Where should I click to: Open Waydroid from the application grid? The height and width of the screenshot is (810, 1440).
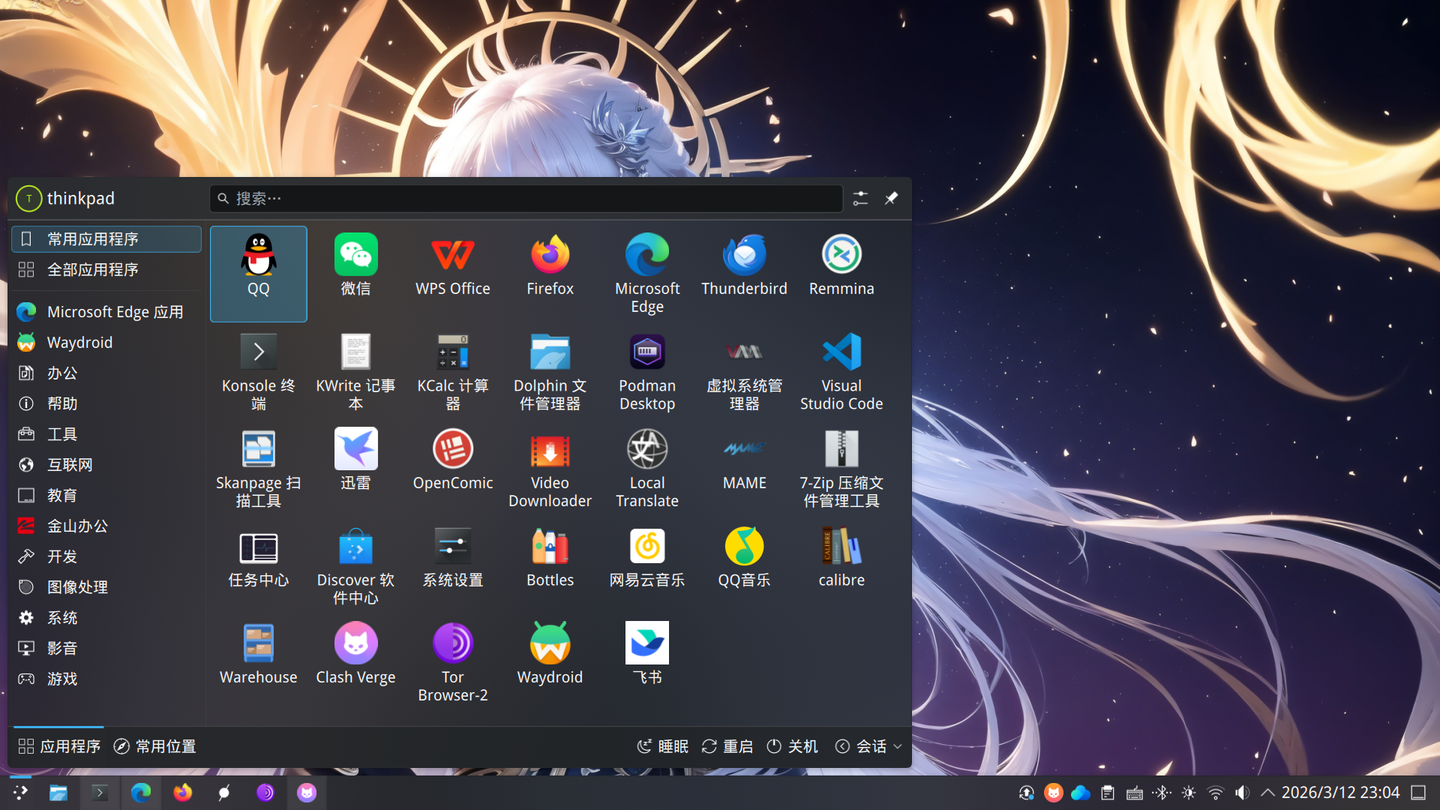550,663
